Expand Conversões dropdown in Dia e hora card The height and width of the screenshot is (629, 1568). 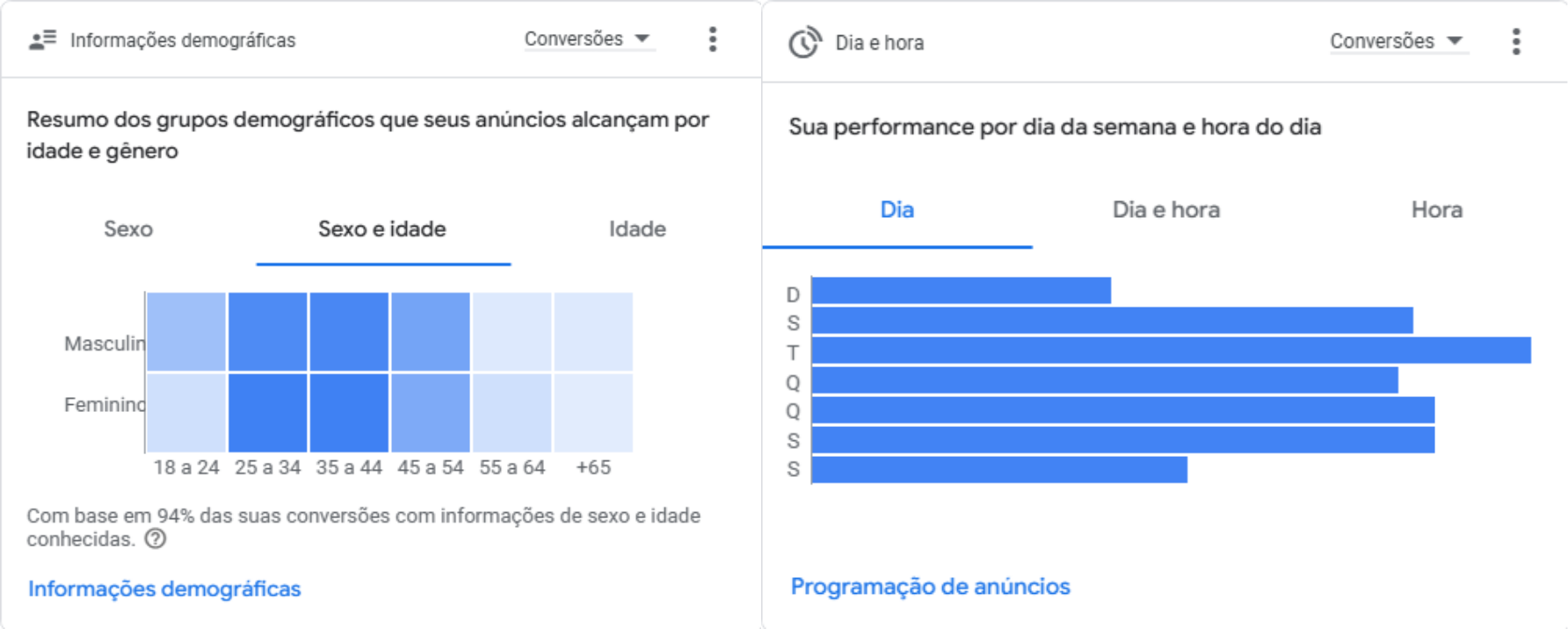[1397, 41]
